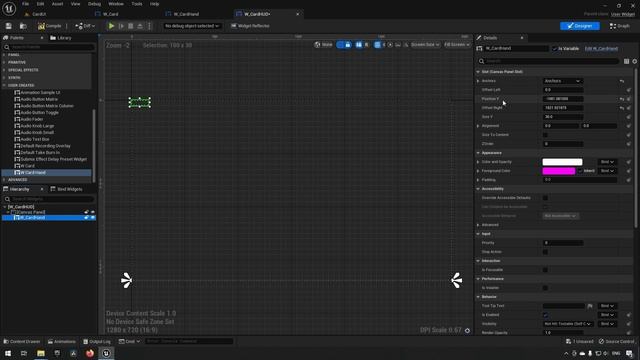Toggle the Size To Content checkbox
The width and height of the screenshot is (640, 360).
[545, 135]
